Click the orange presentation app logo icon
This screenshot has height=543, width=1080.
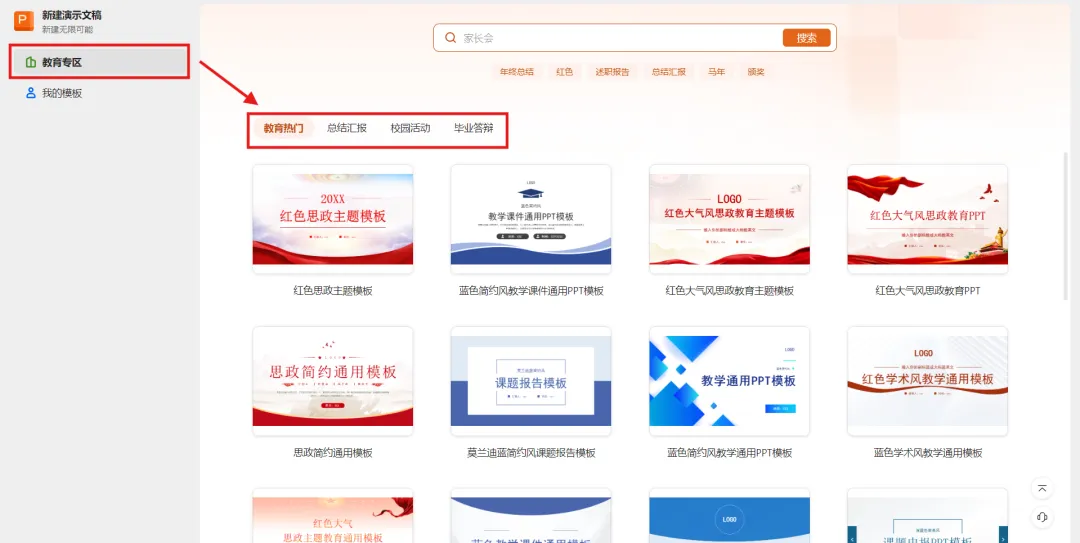[x=24, y=21]
